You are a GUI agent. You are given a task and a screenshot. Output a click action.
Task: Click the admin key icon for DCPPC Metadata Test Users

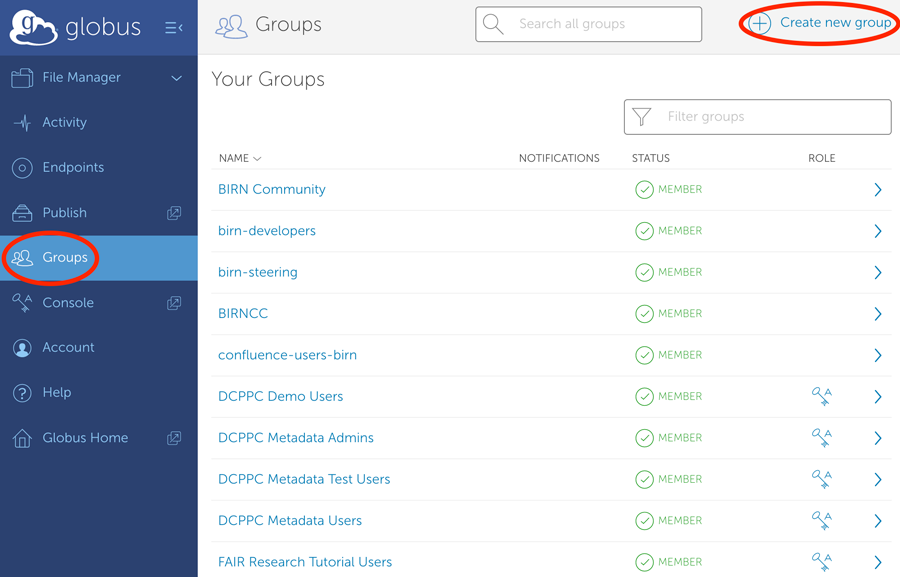coord(822,479)
